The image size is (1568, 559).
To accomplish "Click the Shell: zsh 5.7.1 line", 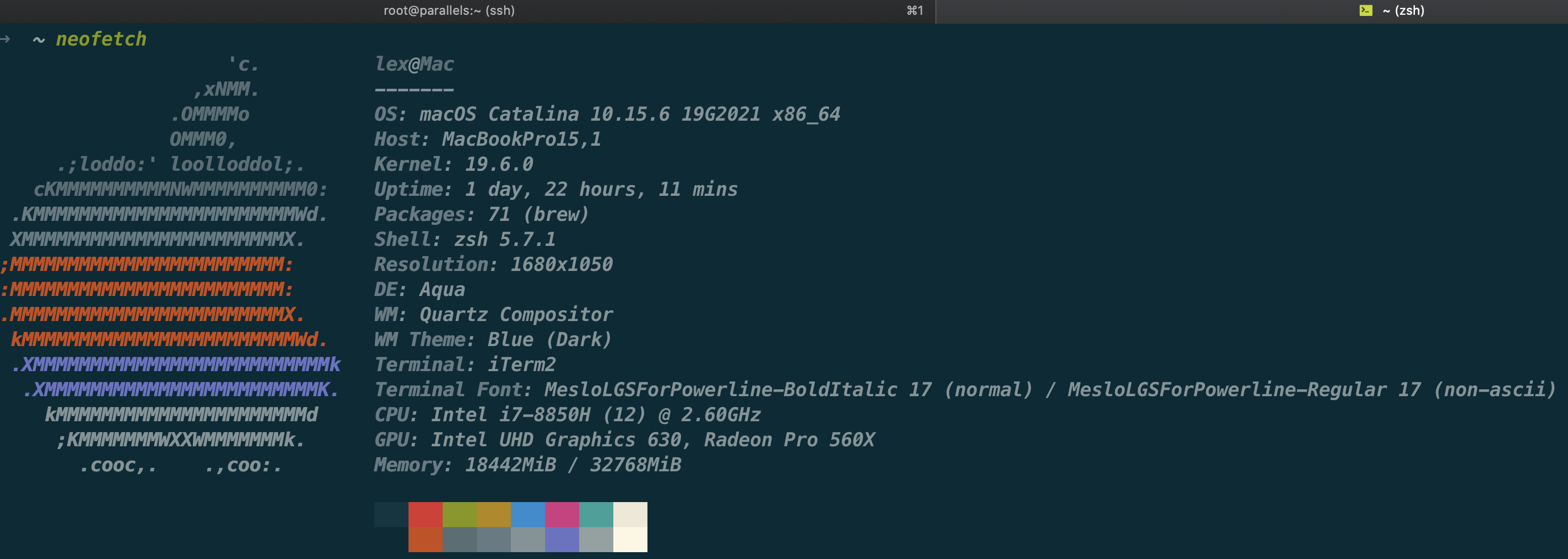I will [x=465, y=239].
